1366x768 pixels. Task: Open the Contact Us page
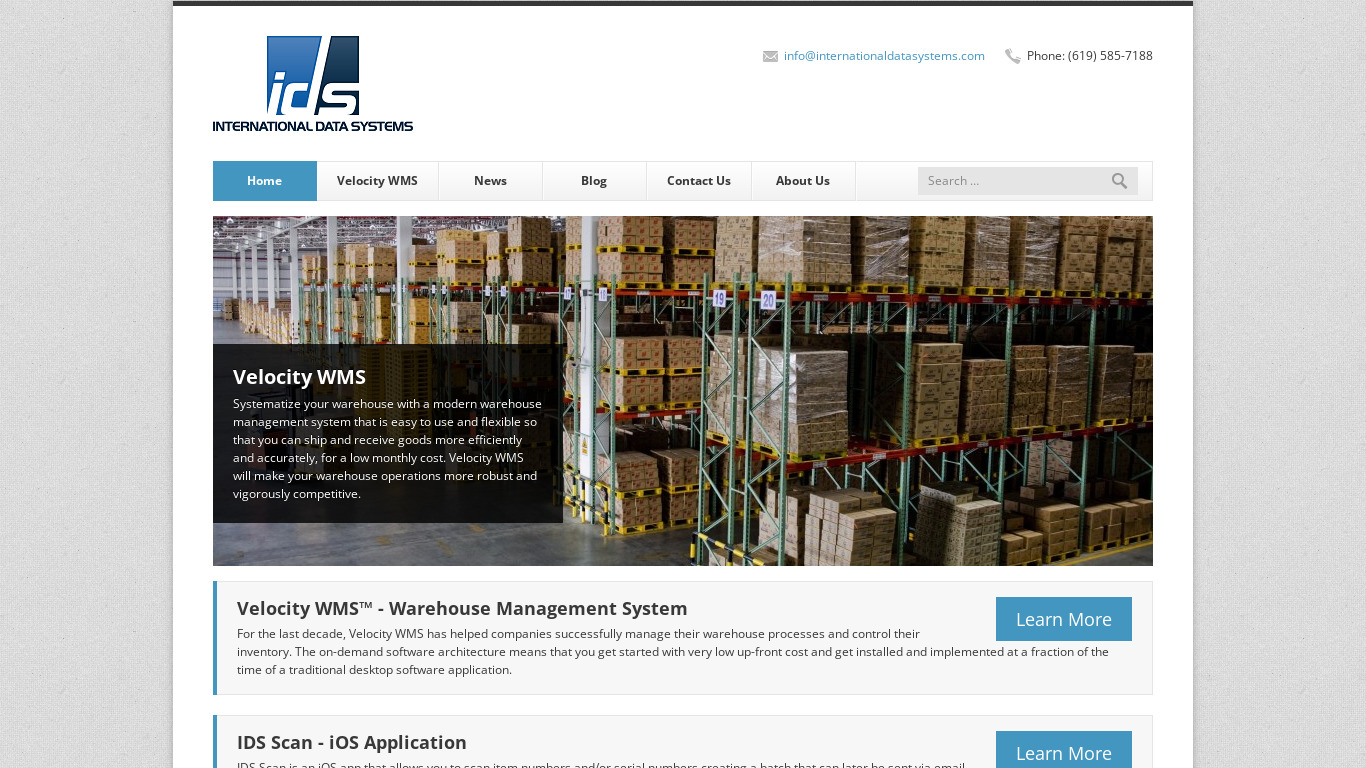click(699, 181)
